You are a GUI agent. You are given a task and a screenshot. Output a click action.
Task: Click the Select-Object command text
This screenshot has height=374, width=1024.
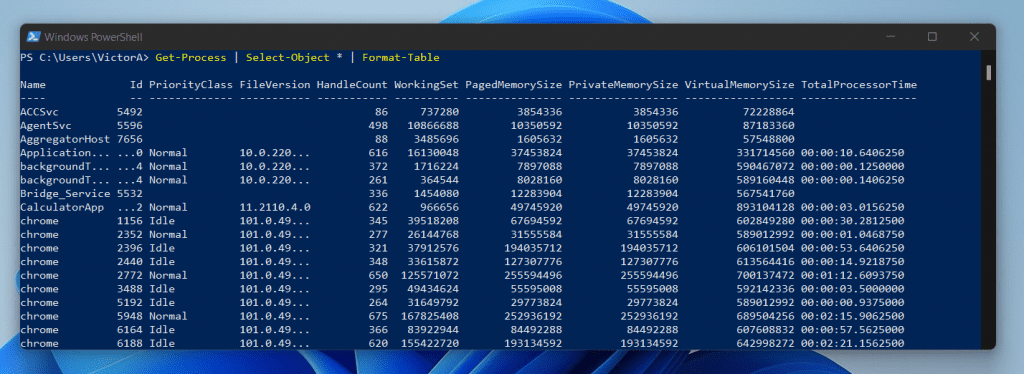pos(287,57)
